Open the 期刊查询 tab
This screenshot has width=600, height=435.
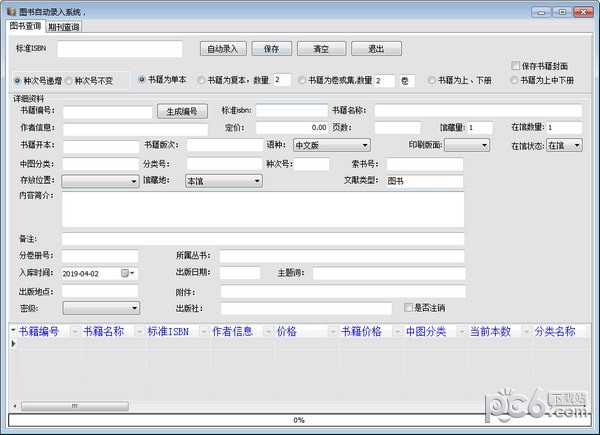[64, 27]
